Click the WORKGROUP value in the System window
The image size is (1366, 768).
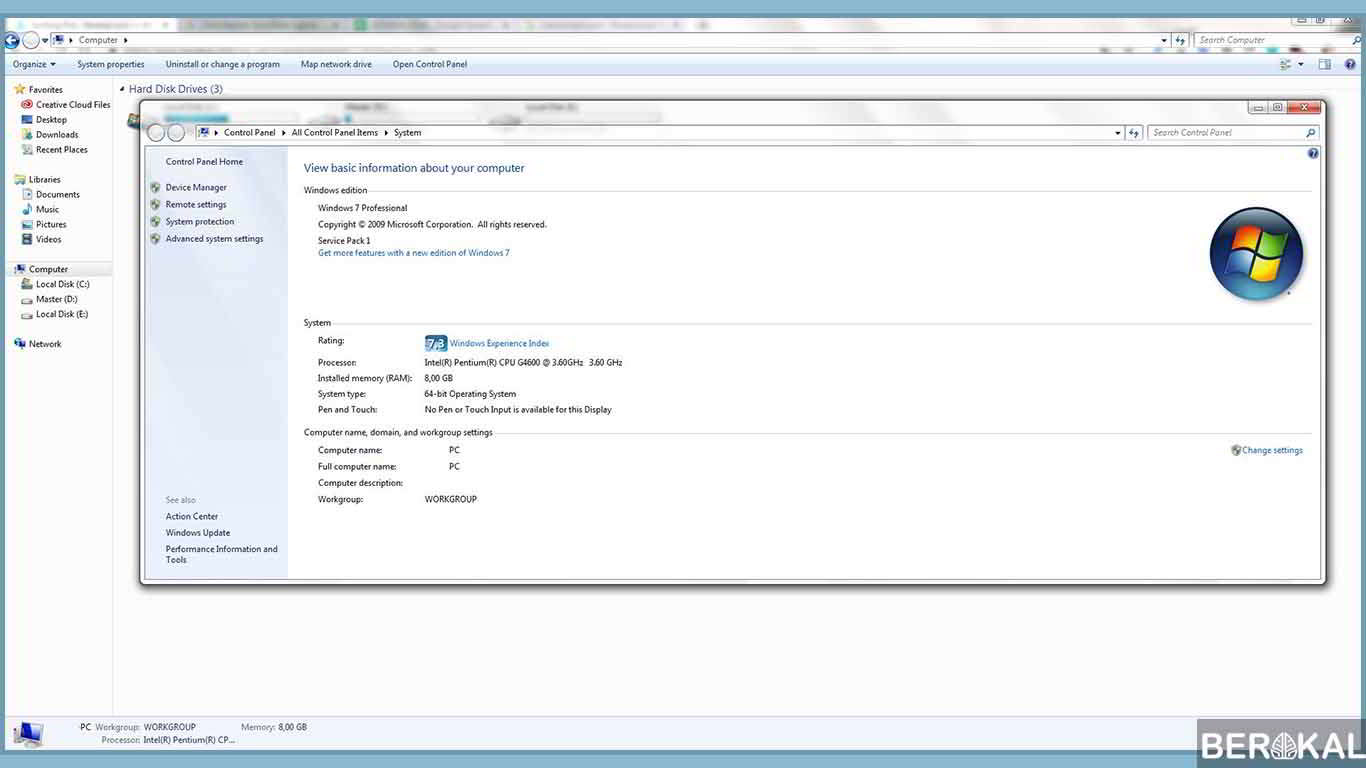point(451,499)
